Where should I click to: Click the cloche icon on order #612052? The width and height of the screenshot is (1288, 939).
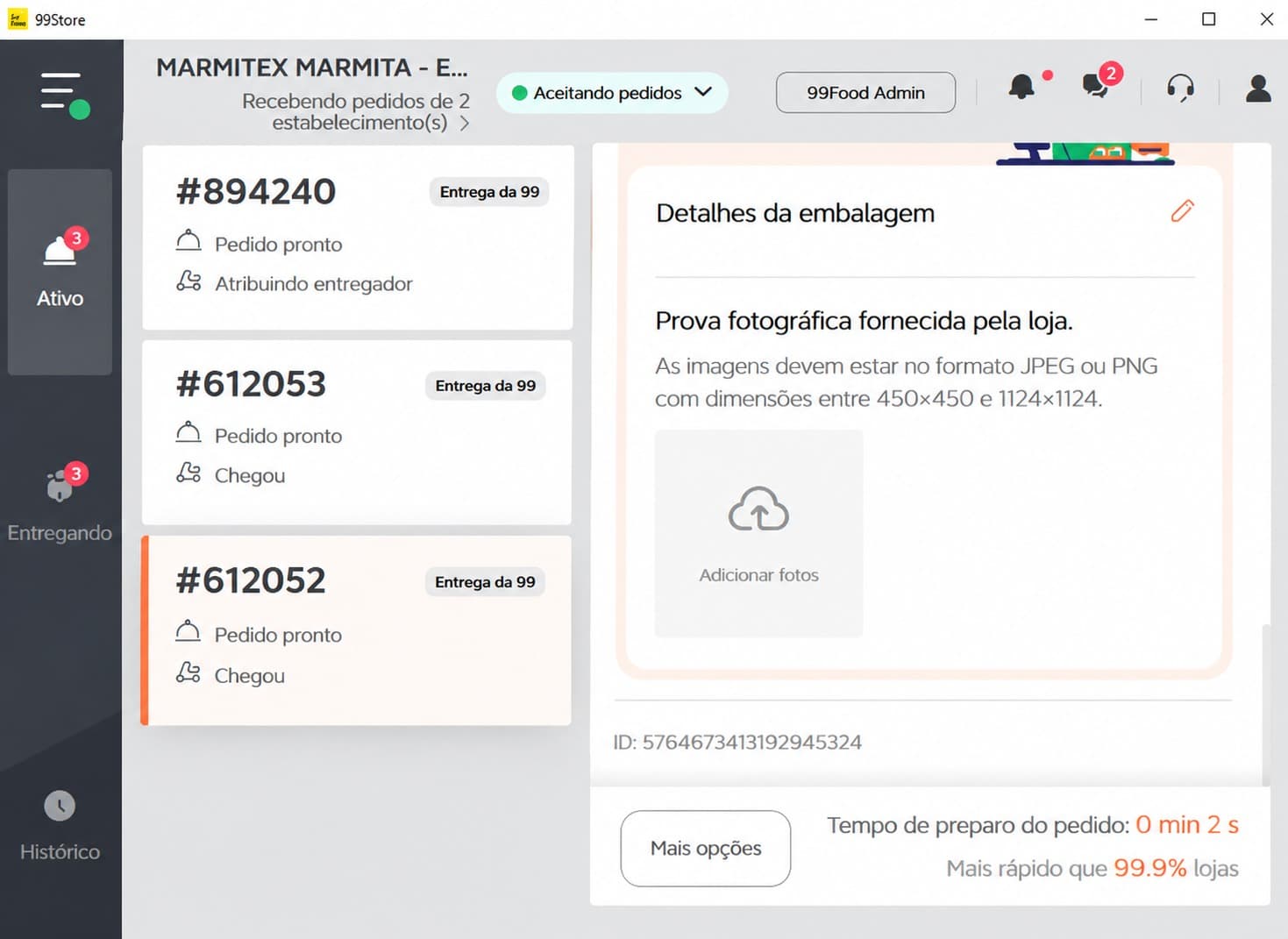pyautogui.click(x=189, y=630)
